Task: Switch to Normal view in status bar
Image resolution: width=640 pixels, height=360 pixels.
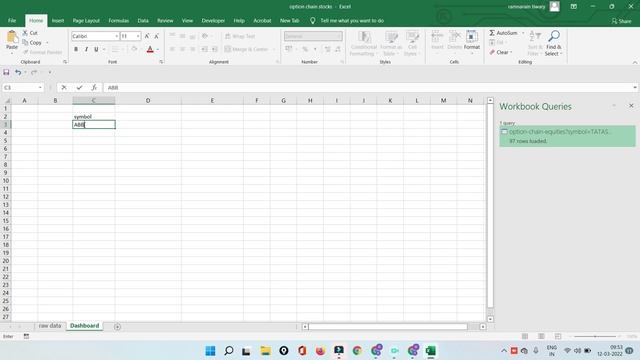Action: (x=525, y=336)
